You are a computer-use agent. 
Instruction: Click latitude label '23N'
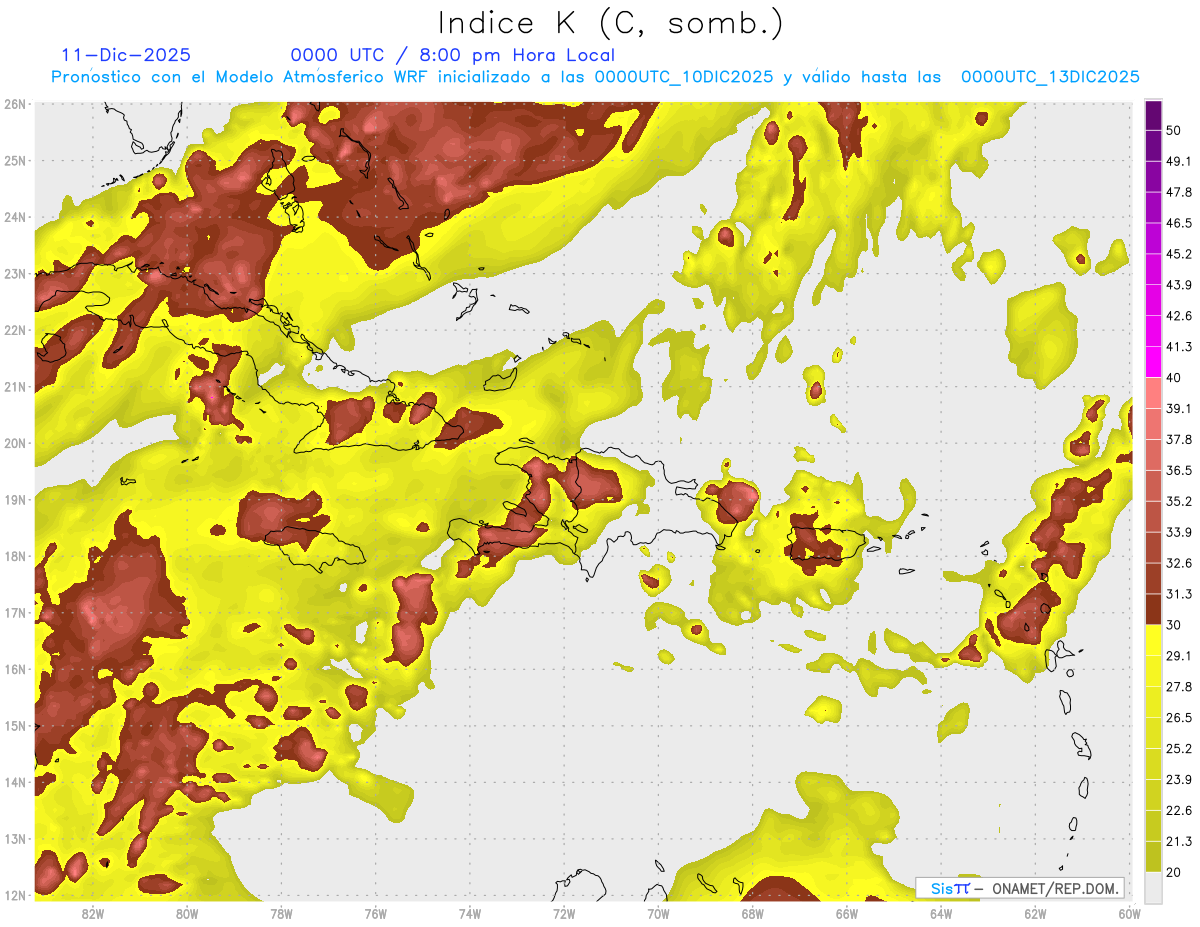click(x=15, y=273)
